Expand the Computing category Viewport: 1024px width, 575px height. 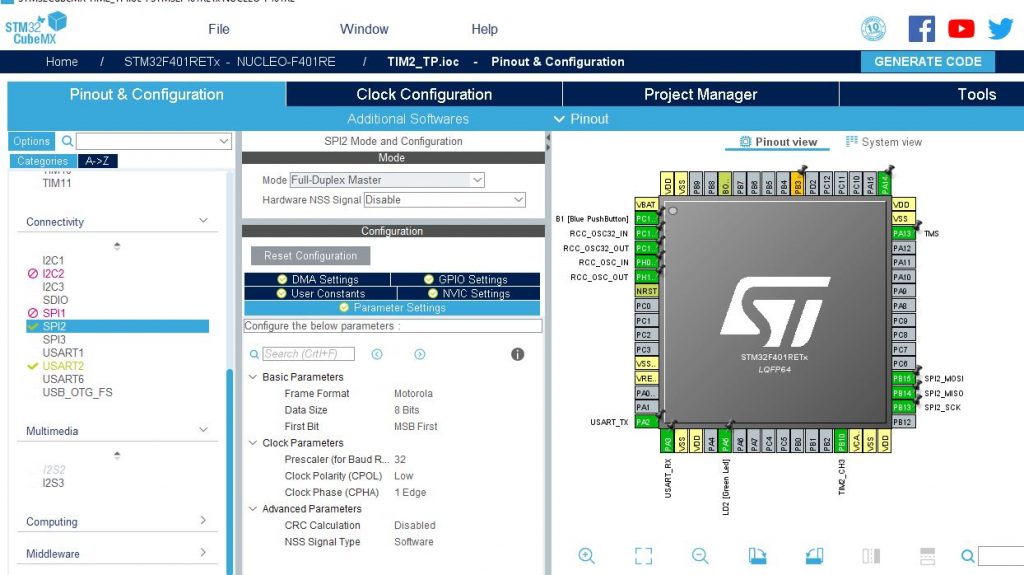[203, 521]
